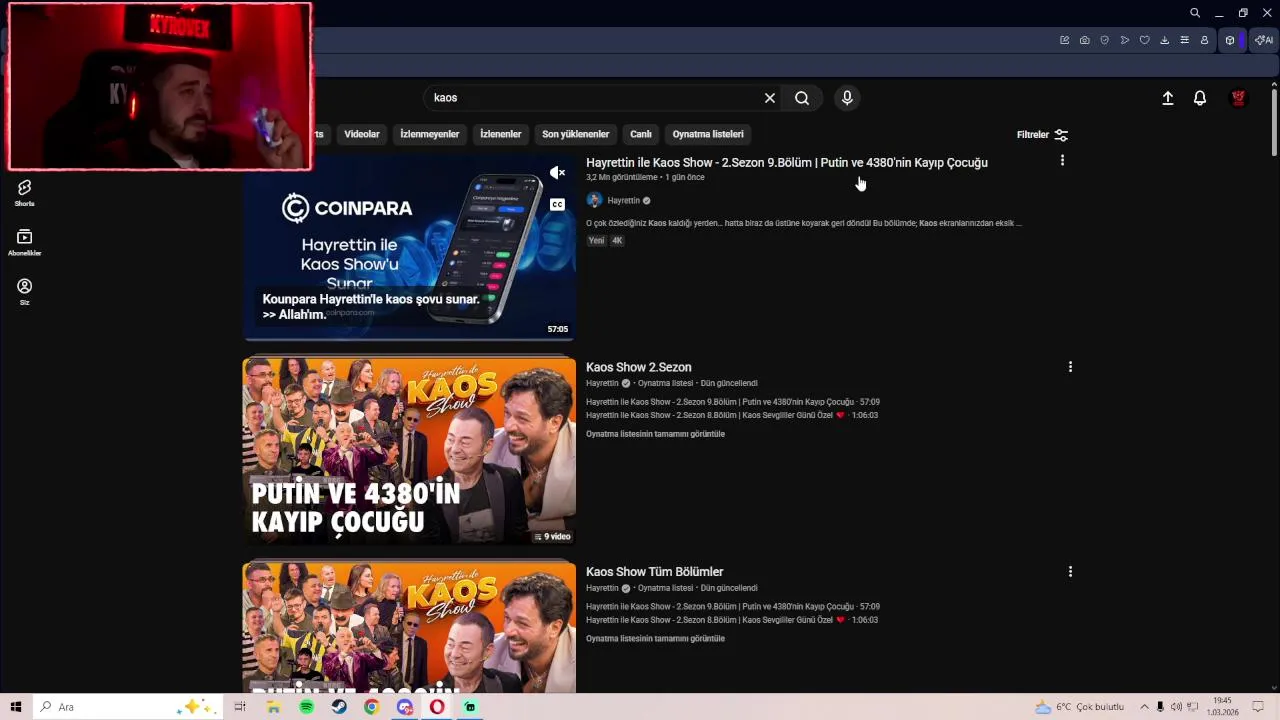The height and width of the screenshot is (720, 1280).
Task: Click the search magnifier button beside kaos
Action: [x=802, y=98]
